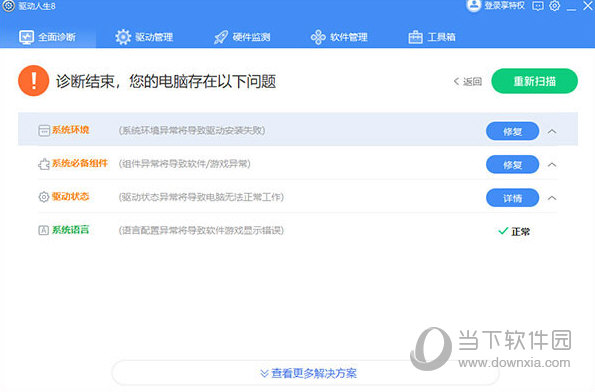
Task: Switch to the 全面诊断 tab
Action: (x=47, y=37)
